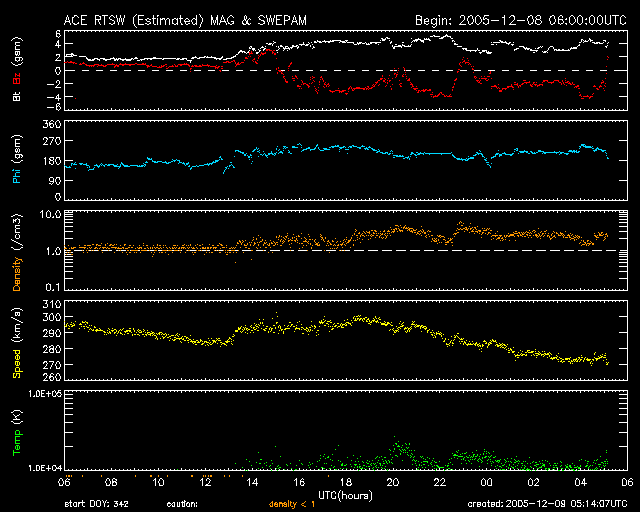Viewport: 640px width, 512px height.
Task: Click the '04' hour label on time axis
Action: pos(581,483)
